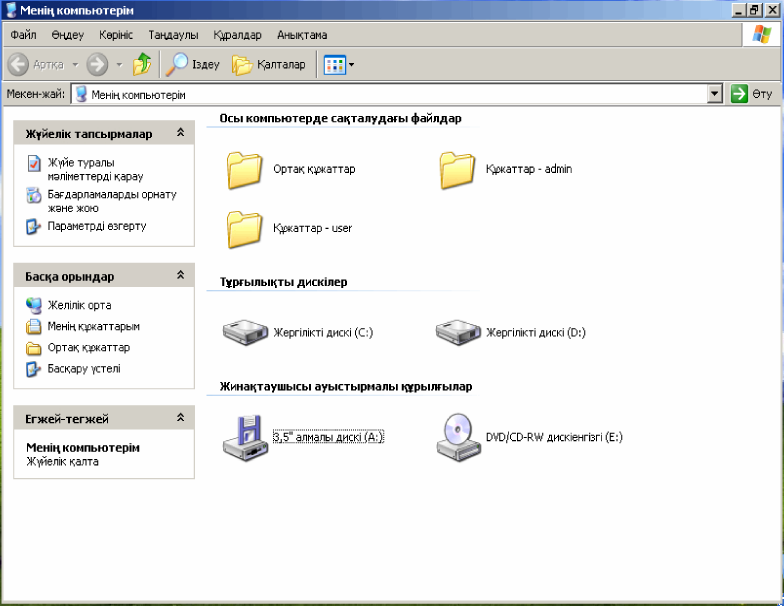Click Бағдарламаларды орнату және жою link
Image resolution: width=784 pixels, height=606 pixels.
(x=112, y=201)
